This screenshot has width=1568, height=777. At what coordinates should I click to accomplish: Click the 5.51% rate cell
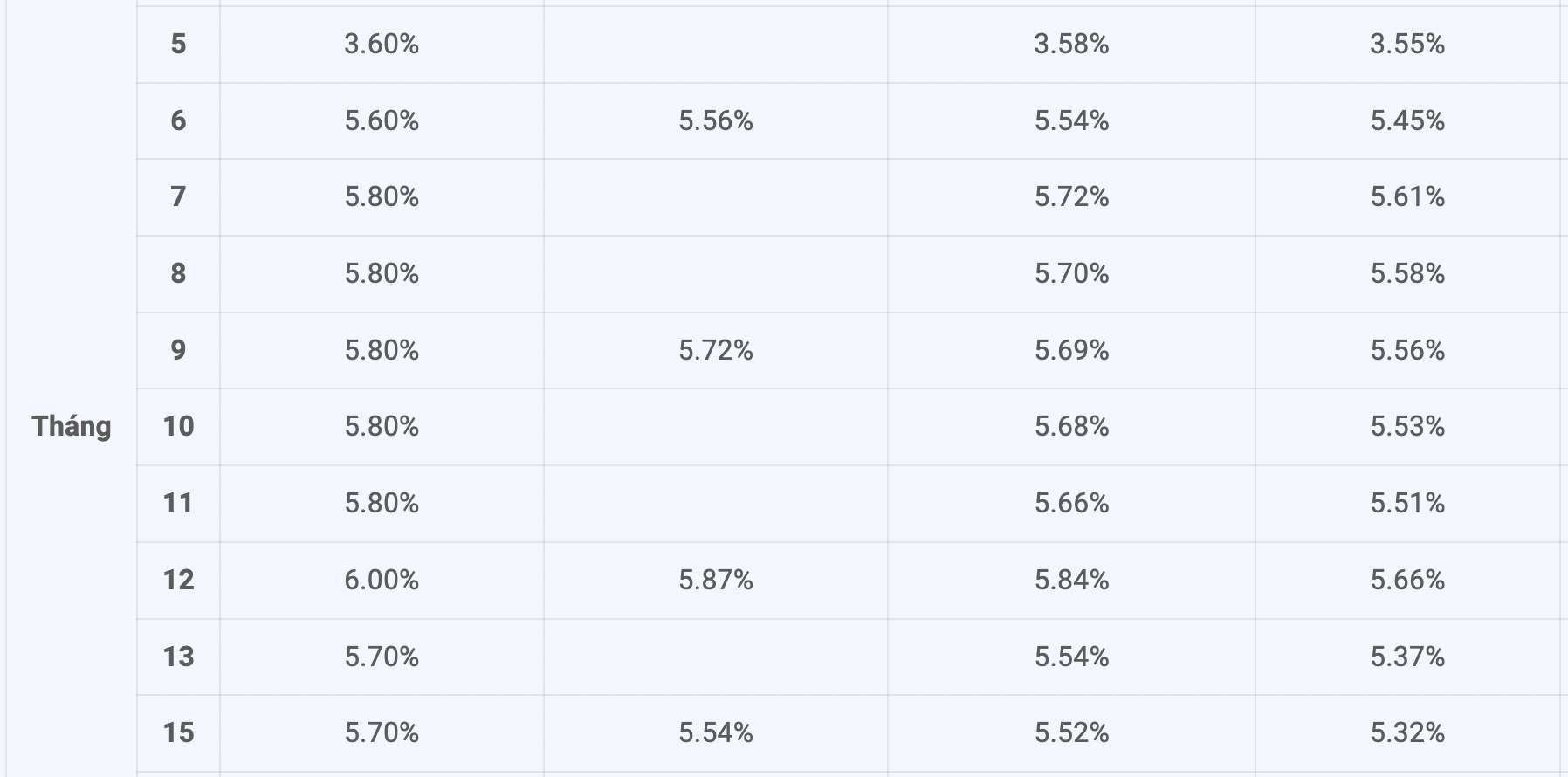[1407, 503]
